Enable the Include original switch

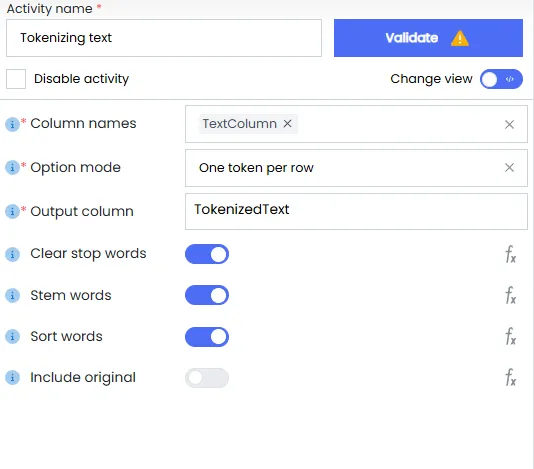tap(207, 378)
